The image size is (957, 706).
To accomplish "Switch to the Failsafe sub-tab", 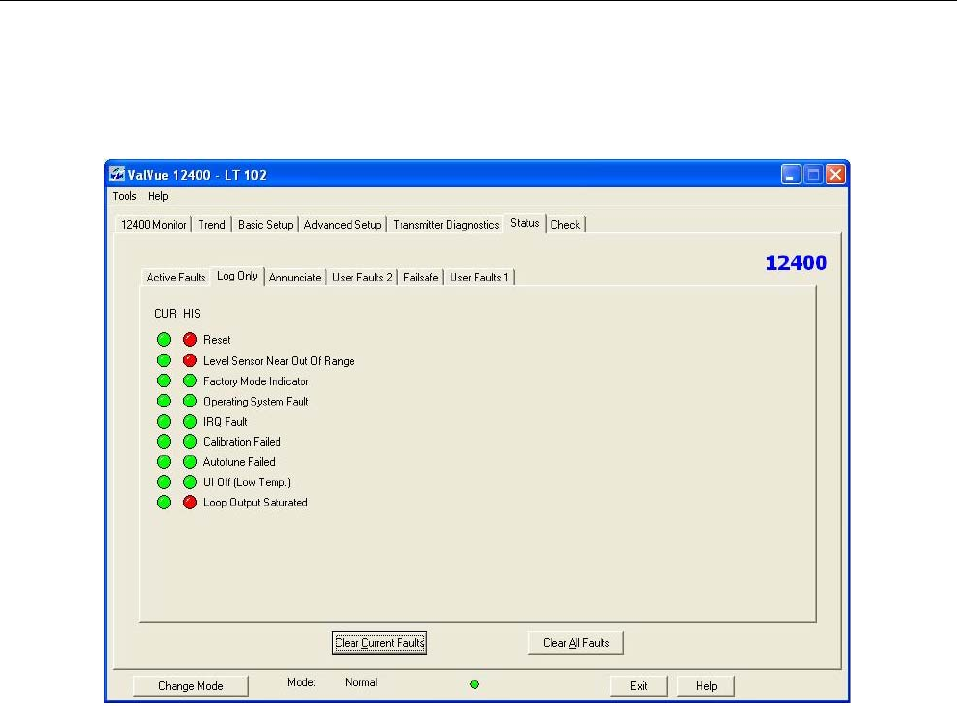I will tap(421, 277).
